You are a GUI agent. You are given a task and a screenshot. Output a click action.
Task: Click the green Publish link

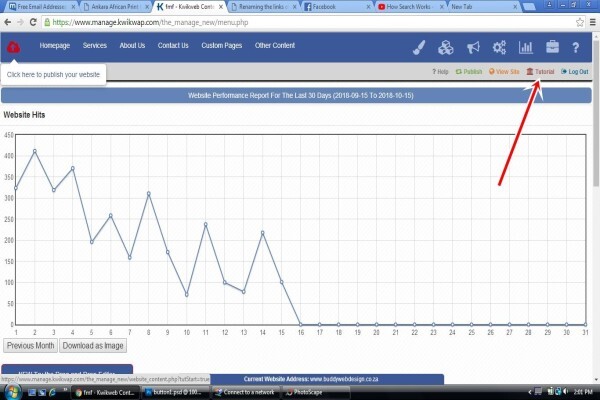click(x=469, y=72)
